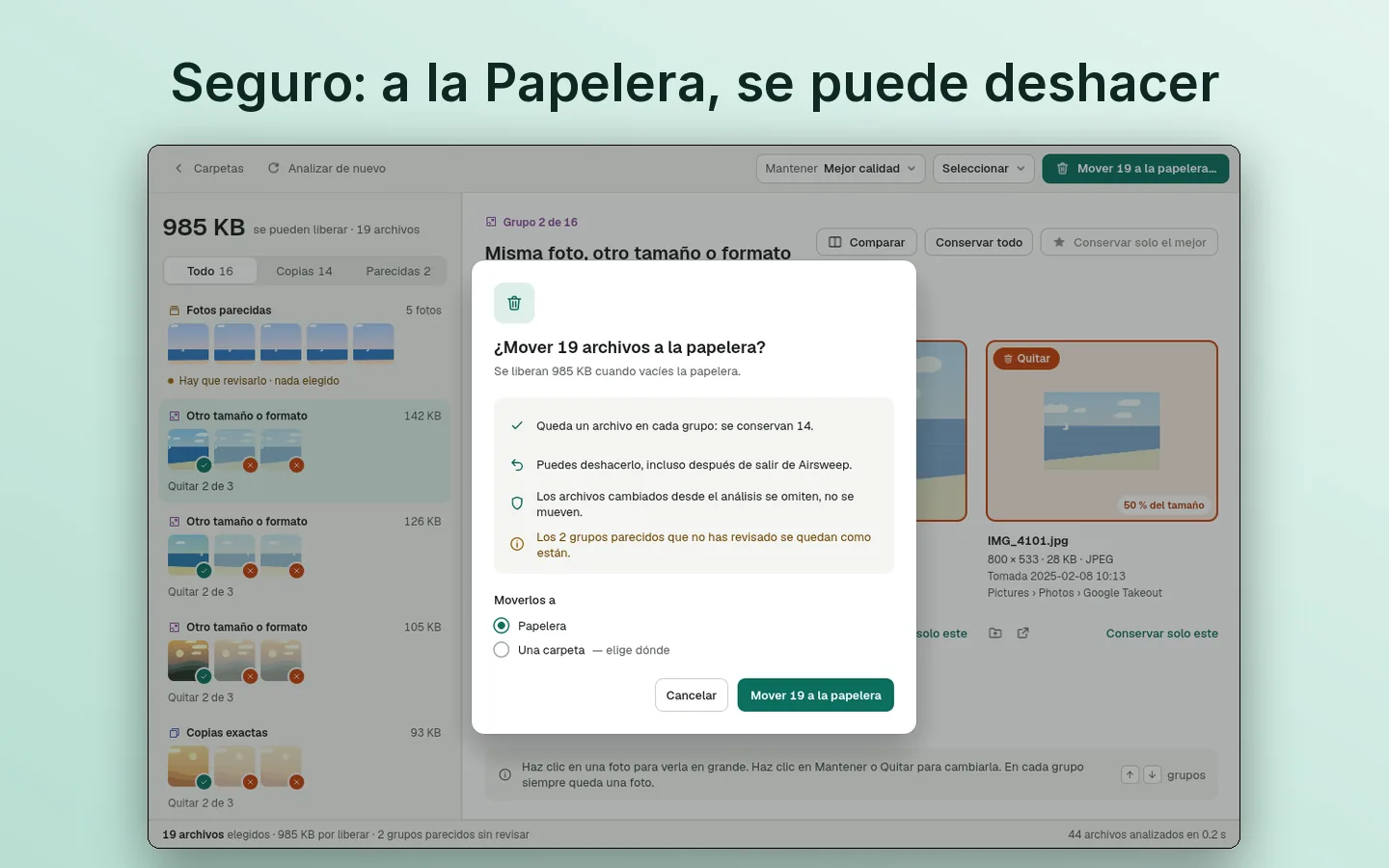This screenshot has width=1389, height=868.
Task: Switch to the Parecidas 2 tab
Action: 398,271
